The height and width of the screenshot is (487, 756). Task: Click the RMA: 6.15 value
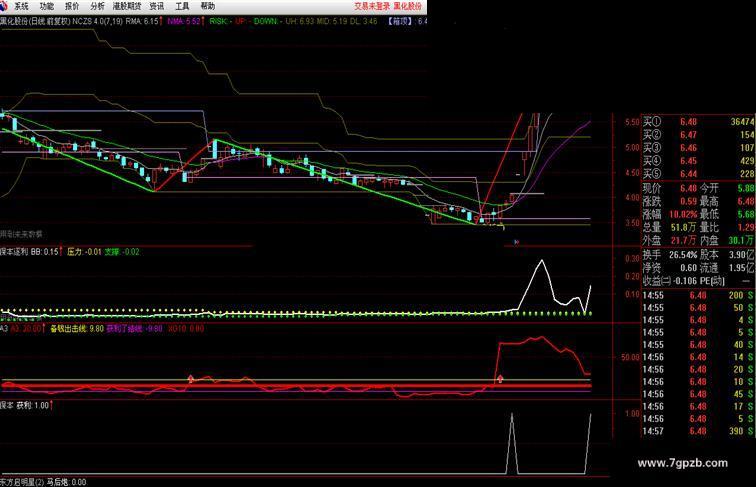tap(142, 21)
